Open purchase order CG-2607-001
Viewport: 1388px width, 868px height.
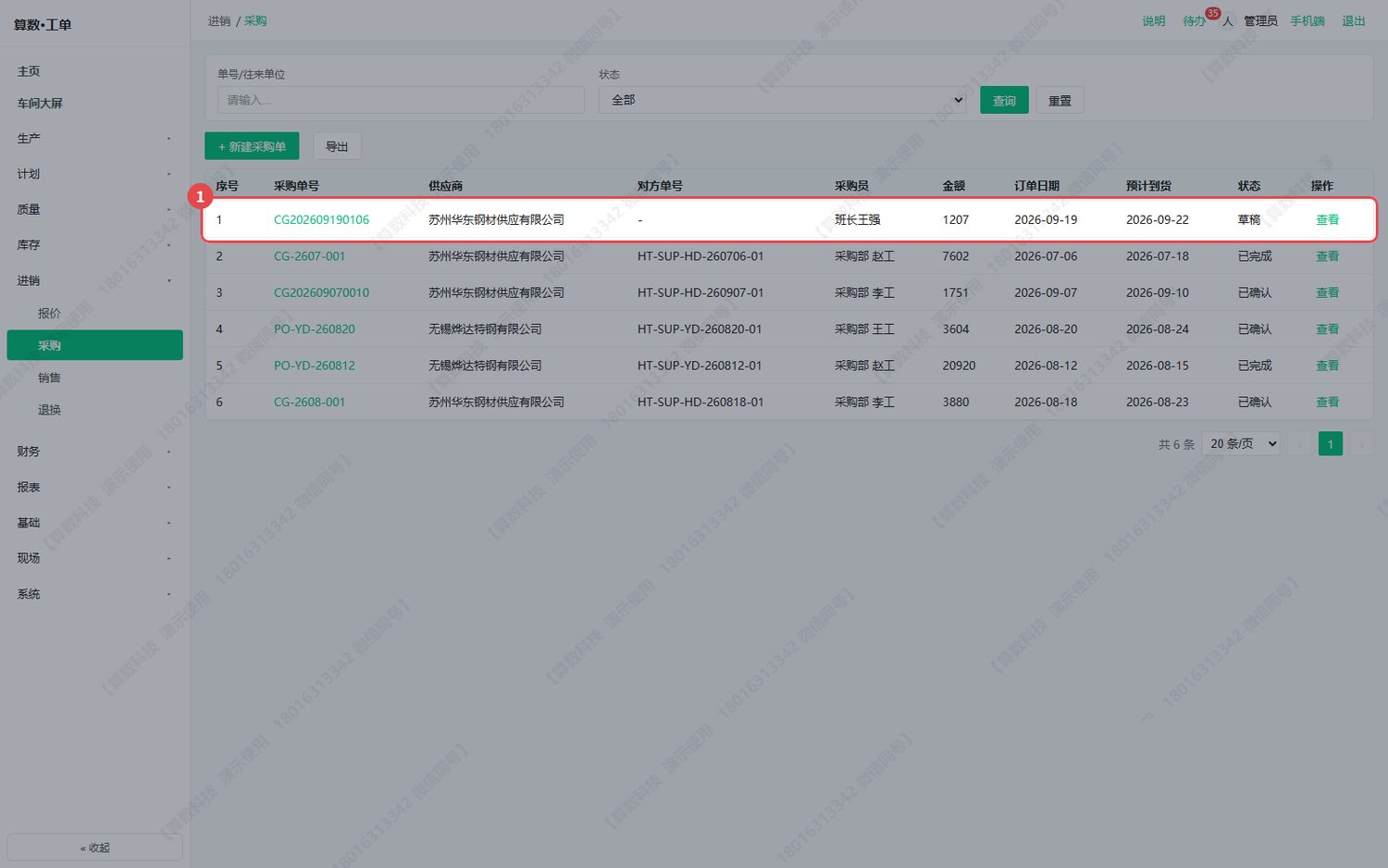[309, 256]
